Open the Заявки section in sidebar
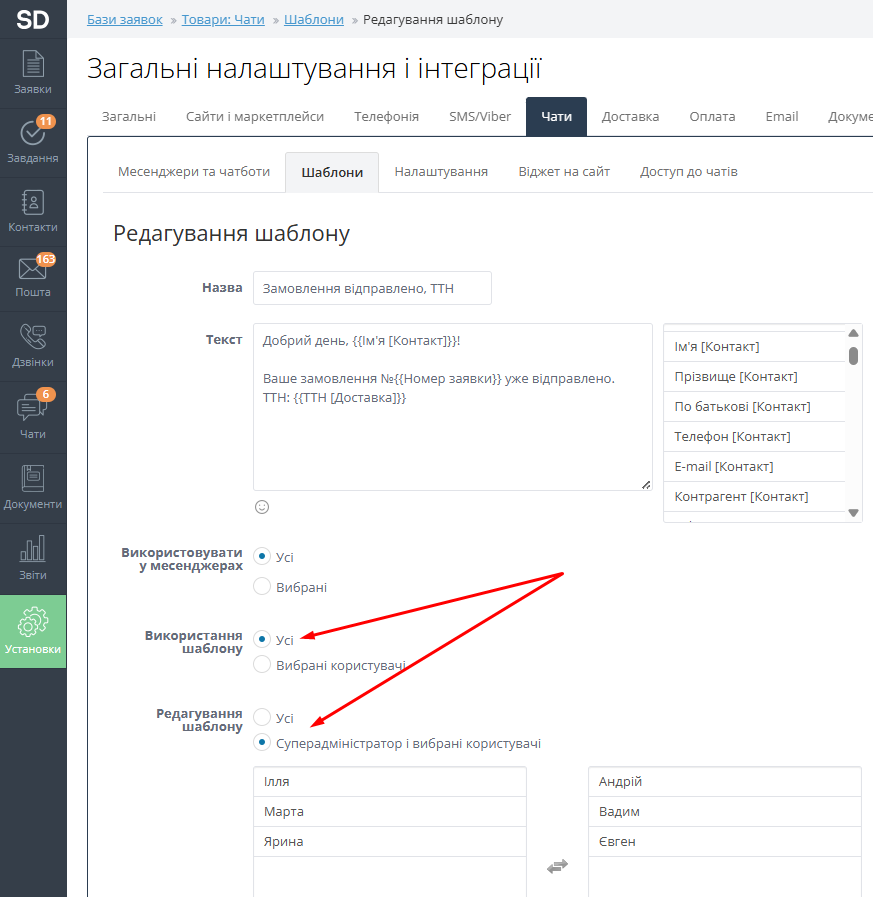873x897 pixels. pos(33,73)
